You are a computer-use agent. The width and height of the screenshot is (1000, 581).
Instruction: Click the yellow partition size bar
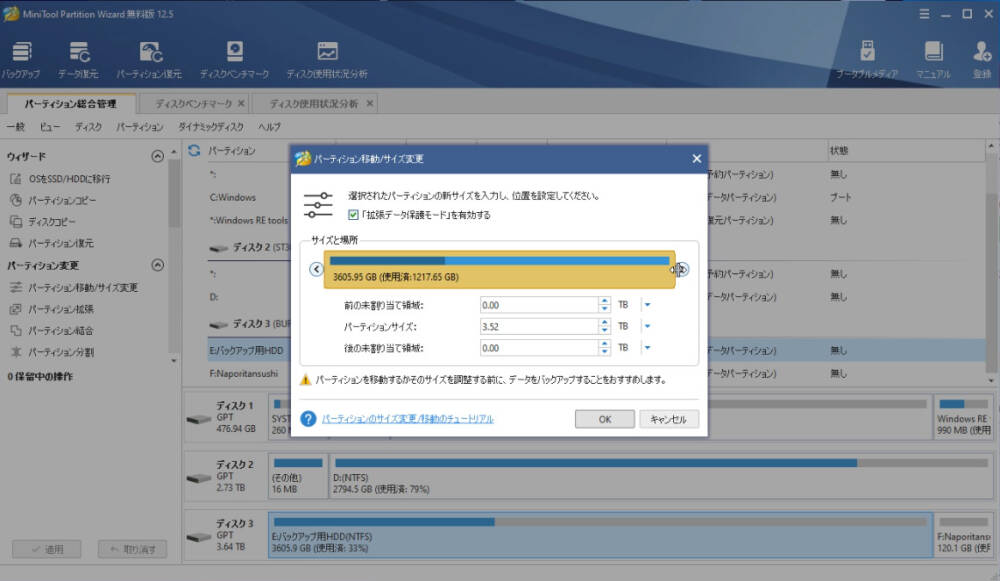click(499, 270)
